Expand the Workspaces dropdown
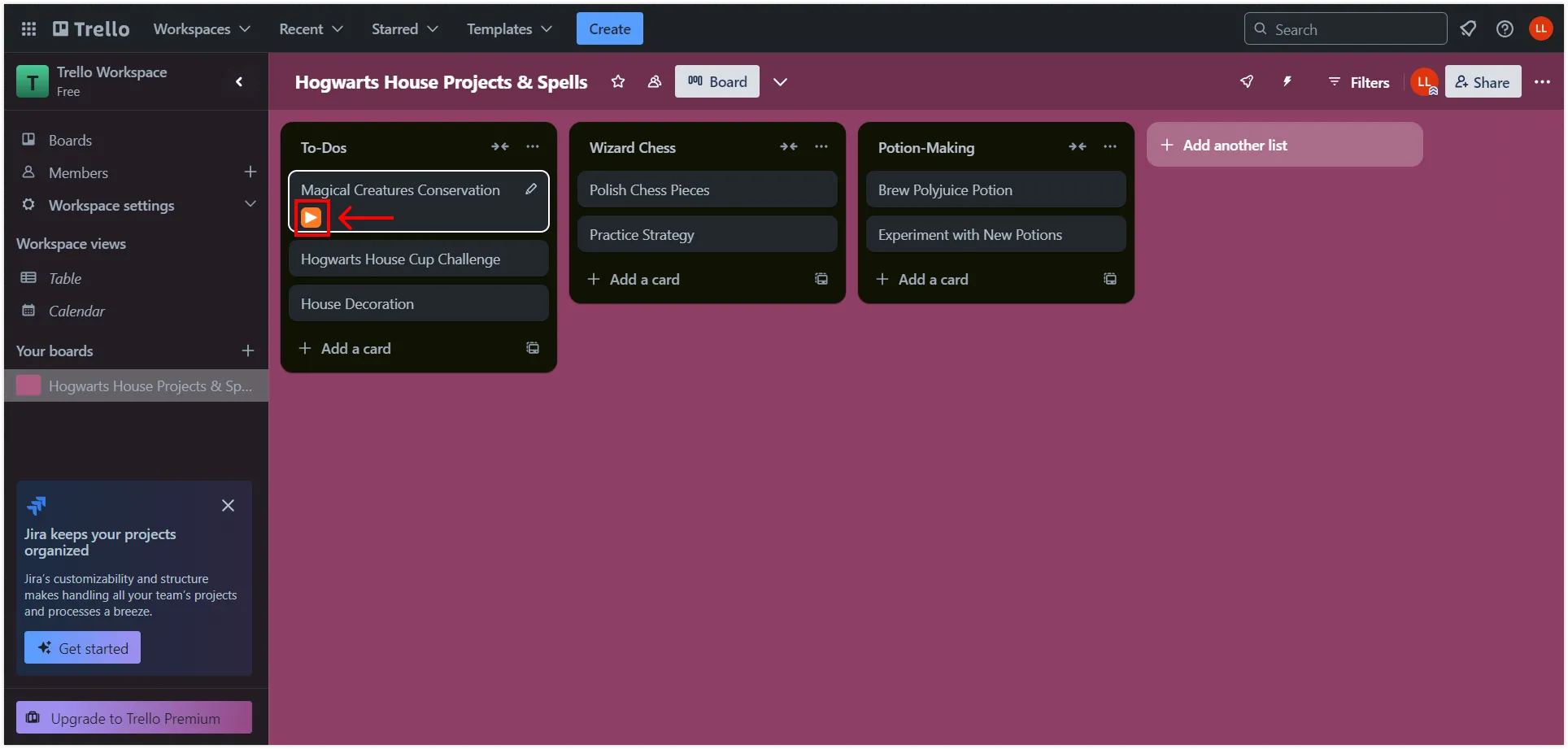 (x=202, y=29)
